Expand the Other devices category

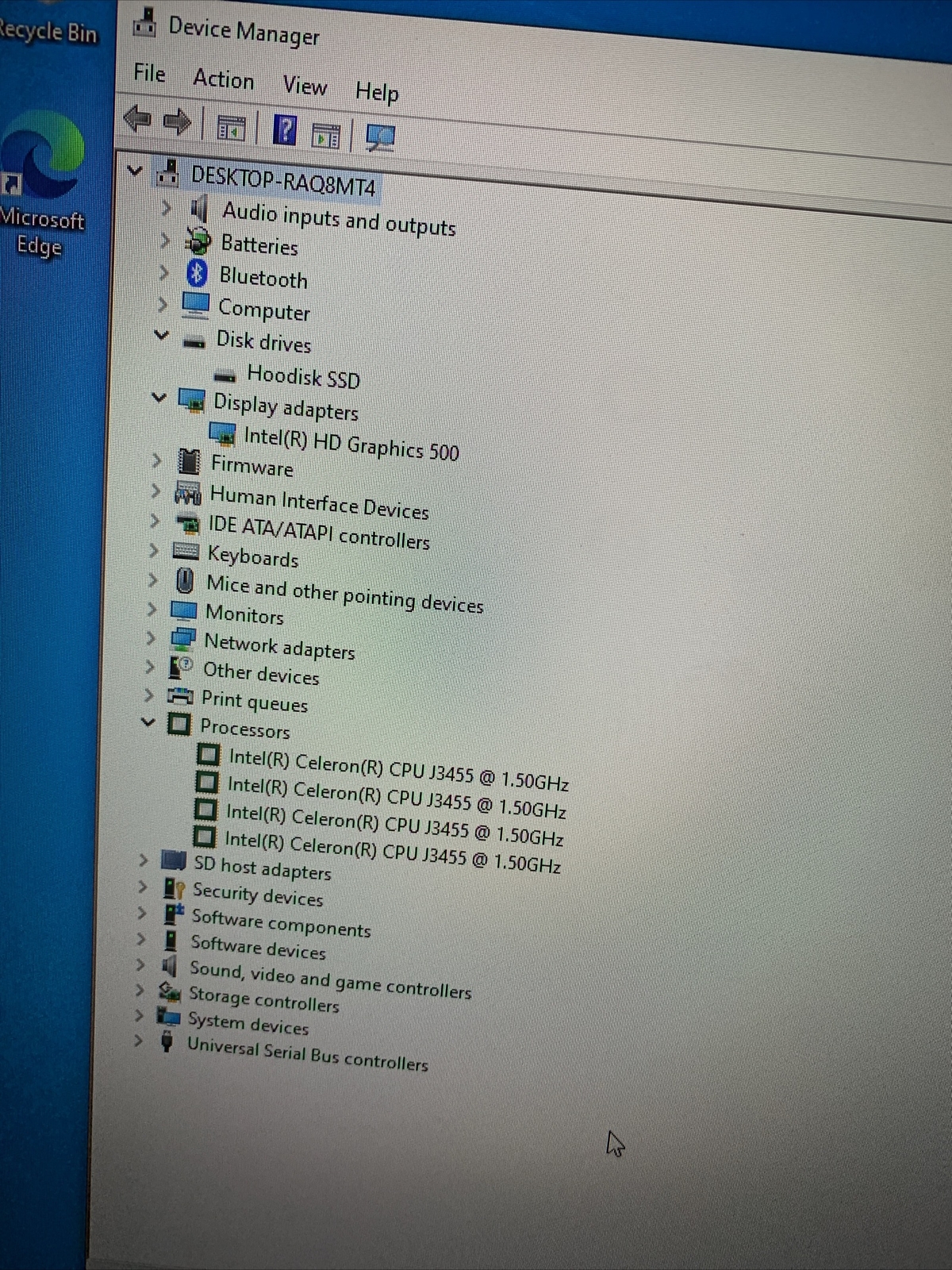point(149,666)
